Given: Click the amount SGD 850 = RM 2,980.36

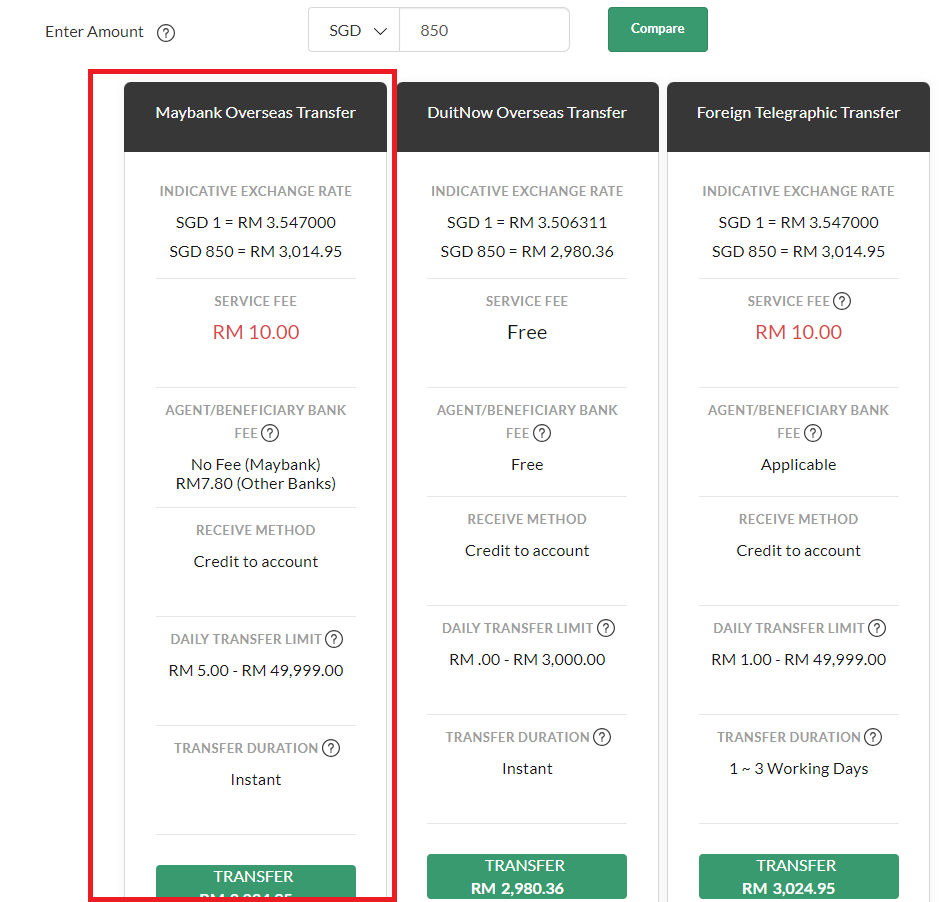Looking at the screenshot, I should [x=527, y=252].
